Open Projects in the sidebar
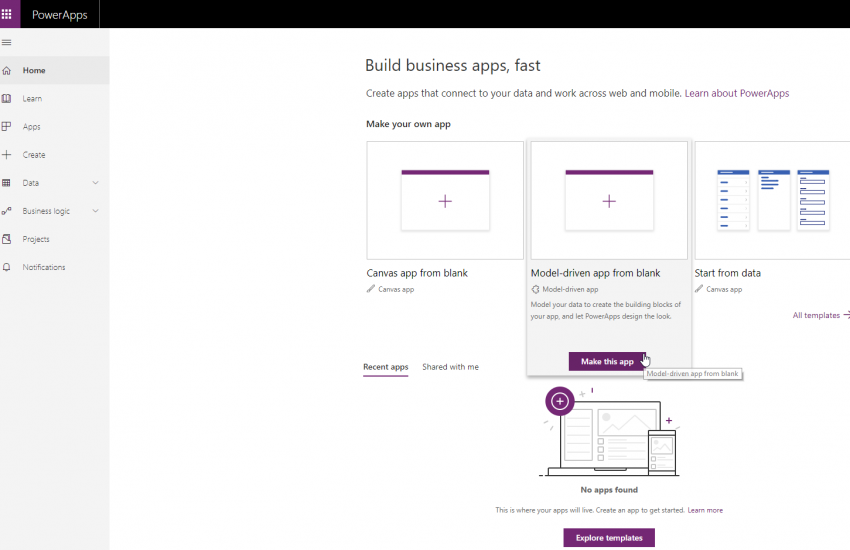The height and width of the screenshot is (550, 850). (54, 239)
